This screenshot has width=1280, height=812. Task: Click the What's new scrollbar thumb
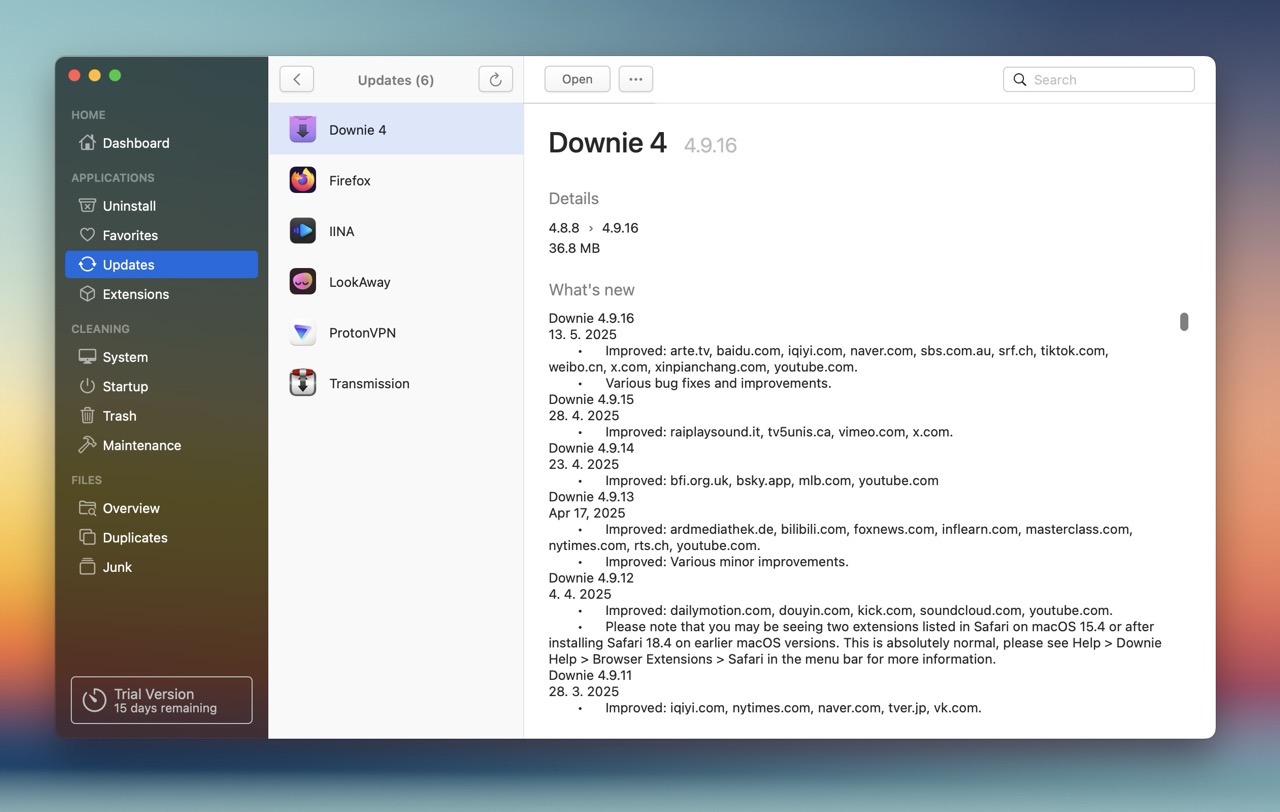[1184, 322]
